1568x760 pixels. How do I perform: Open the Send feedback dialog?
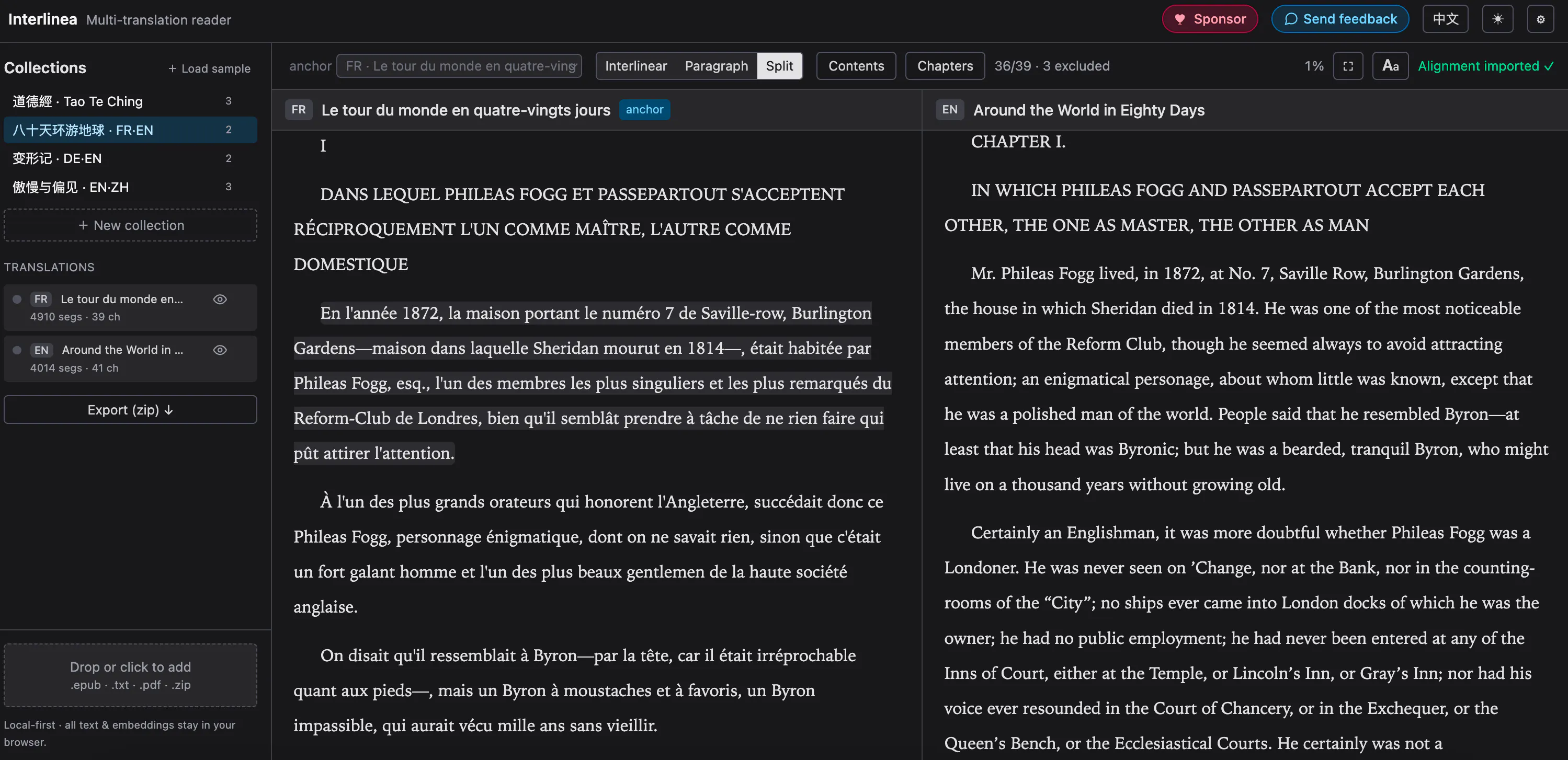tap(1340, 19)
